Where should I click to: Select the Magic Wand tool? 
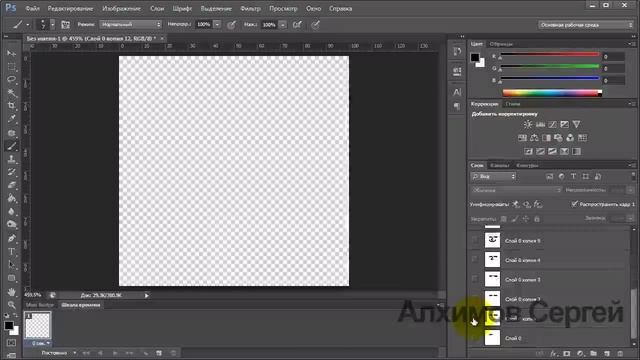11,93
